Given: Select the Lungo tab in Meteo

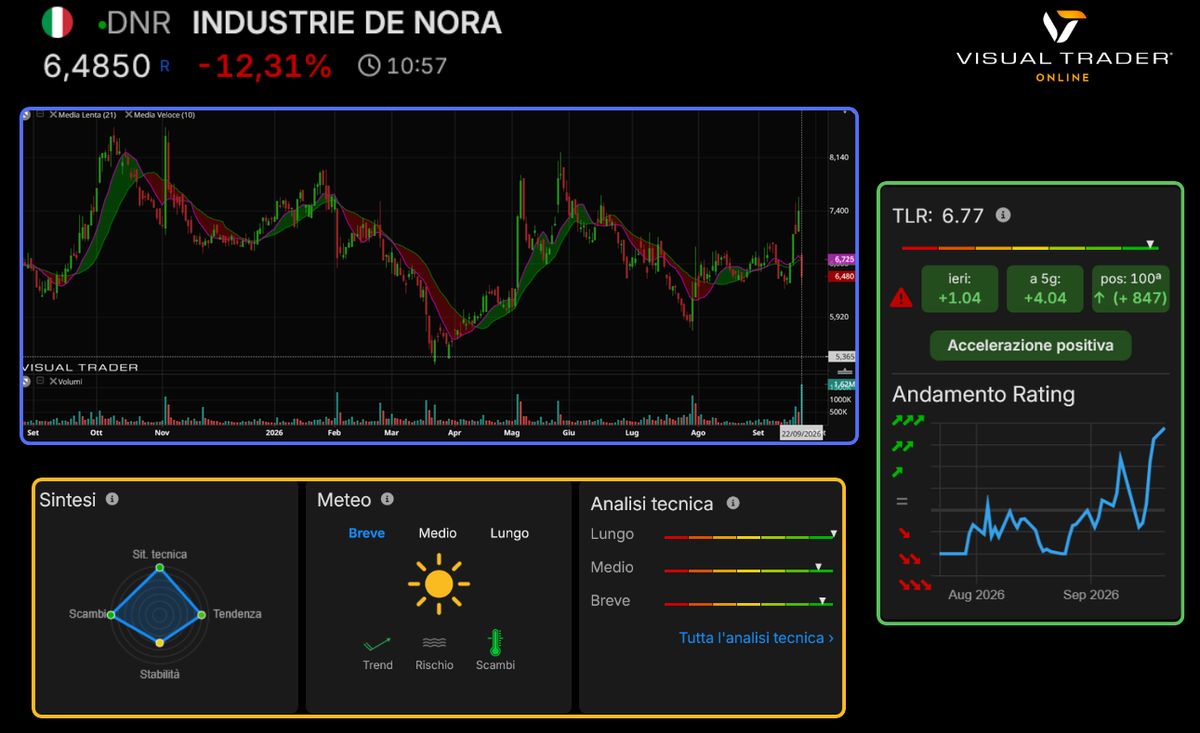Looking at the screenshot, I should pos(509,533).
